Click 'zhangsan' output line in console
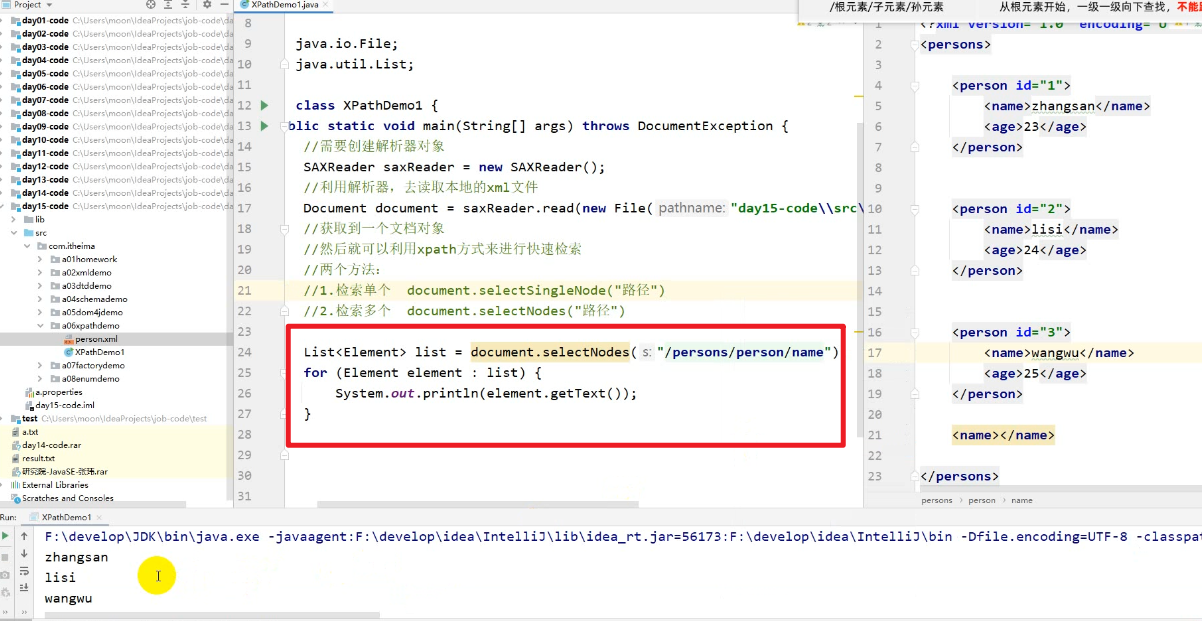 (x=77, y=557)
